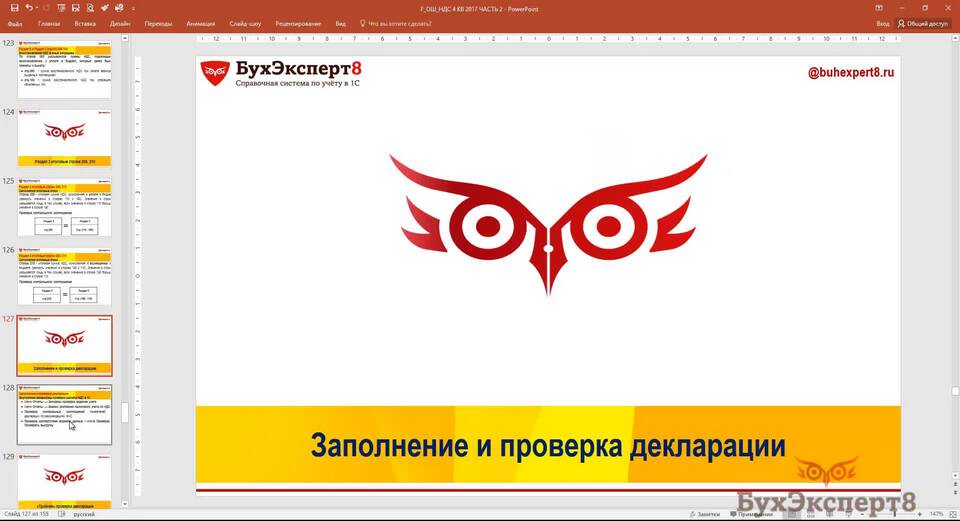The width and height of the screenshot is (960, 521).
Task: Open the Файл menu
Action: [x=15, y=24]
